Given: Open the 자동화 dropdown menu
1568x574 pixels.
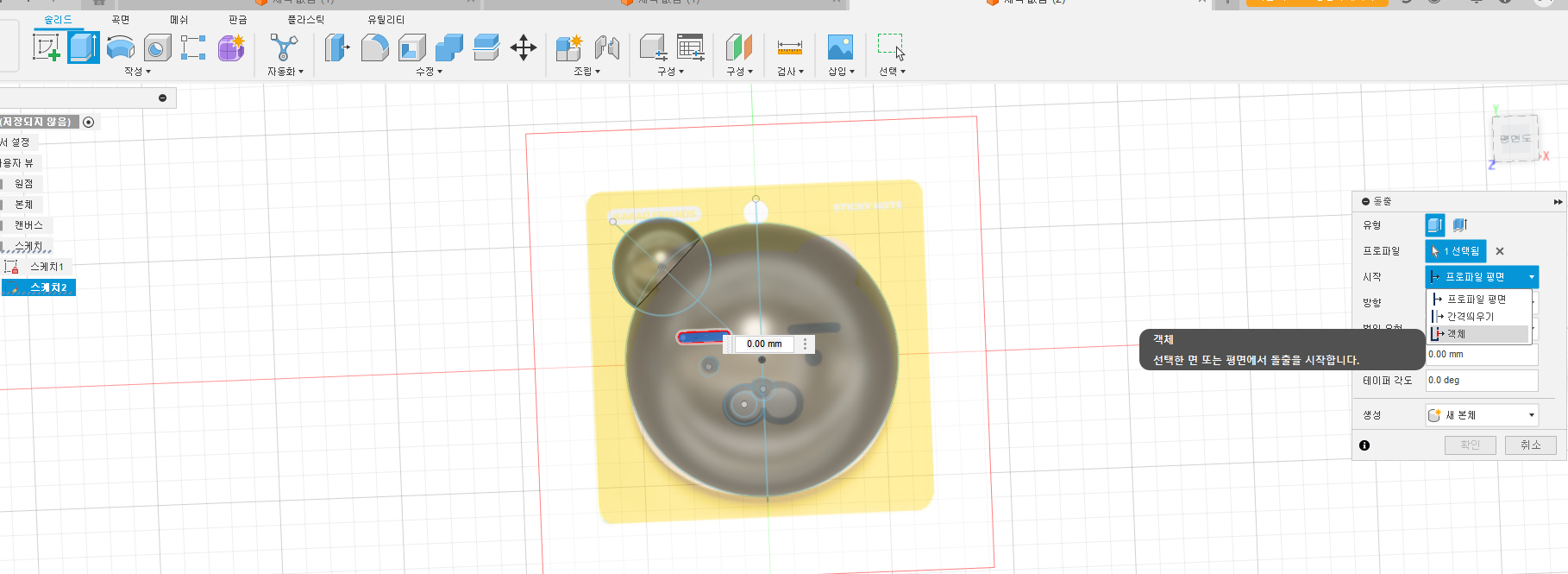Looking at the screenshot, I should click(285, 72).
